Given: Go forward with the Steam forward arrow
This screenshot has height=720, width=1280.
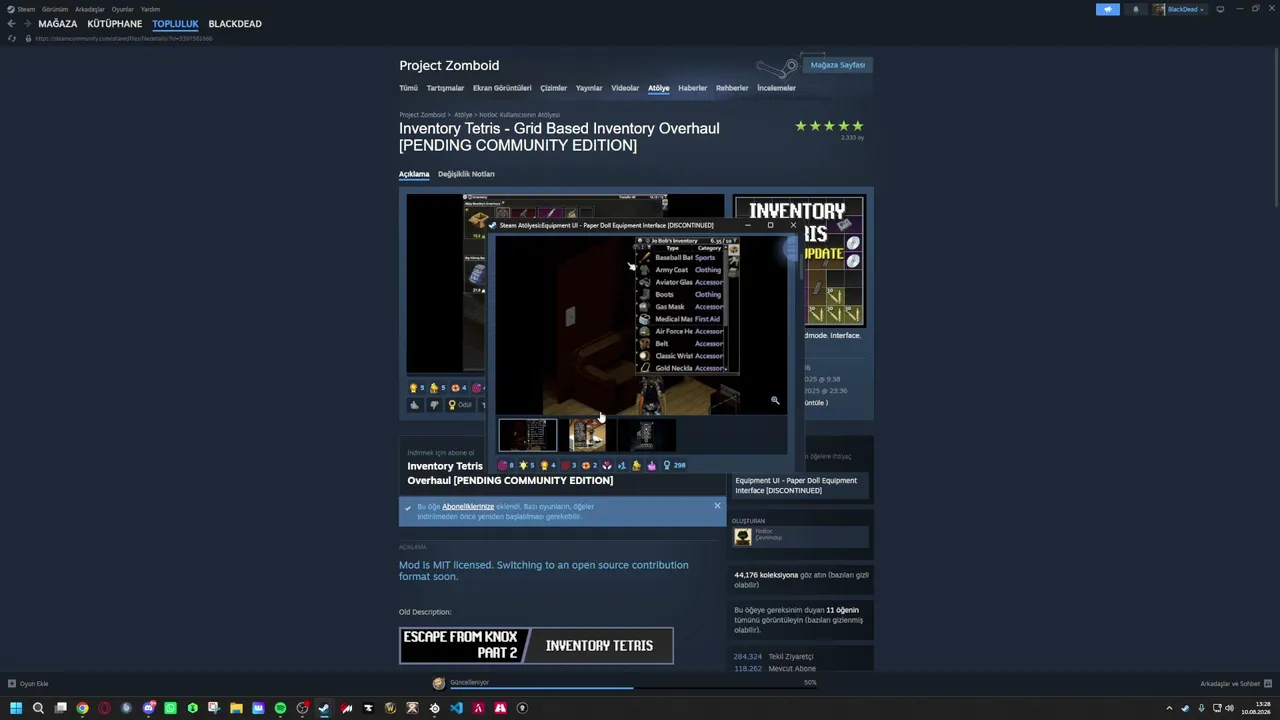Looking at the screenshot, I should 26,24.
